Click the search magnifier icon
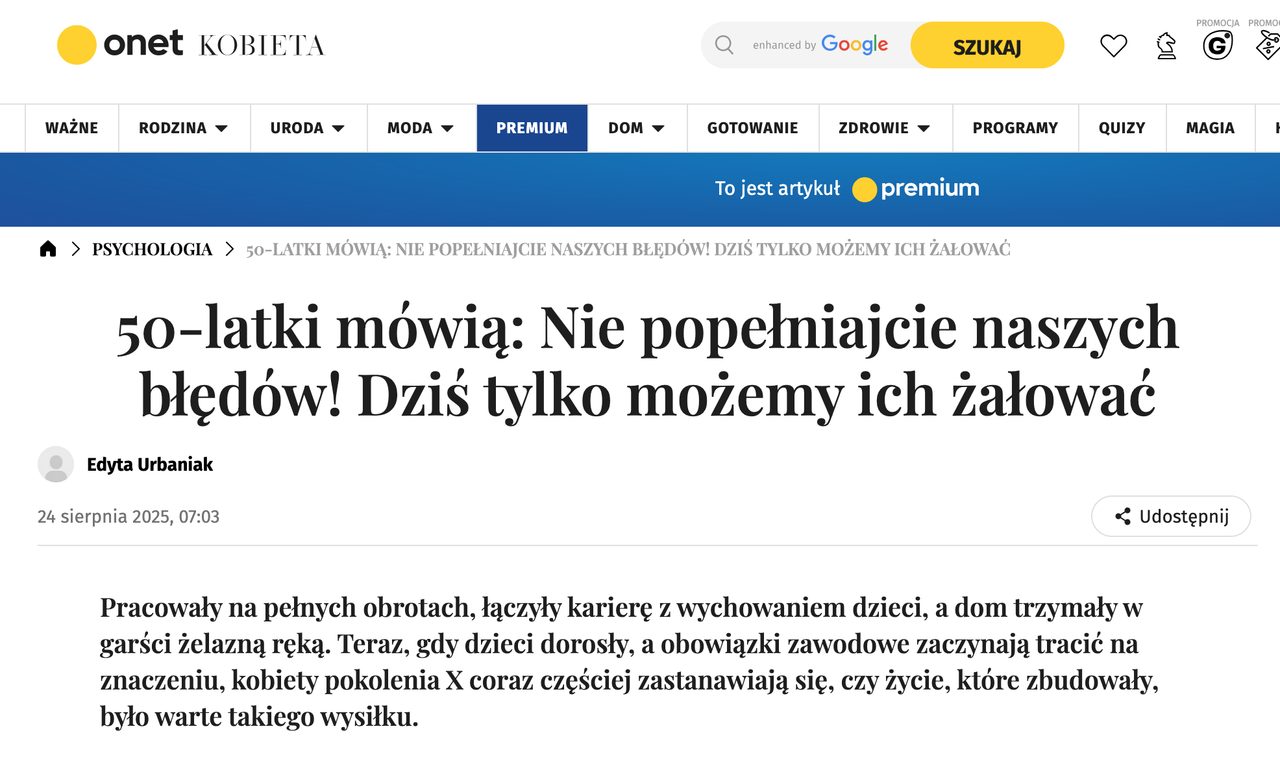 coord(724,45)
